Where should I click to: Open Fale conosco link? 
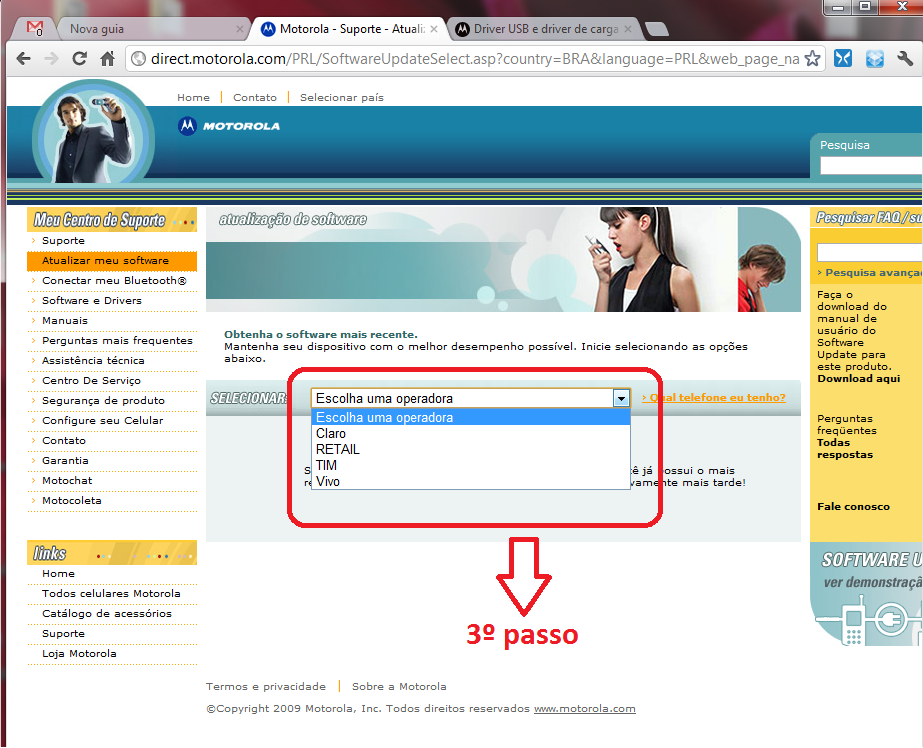[853, 507]
